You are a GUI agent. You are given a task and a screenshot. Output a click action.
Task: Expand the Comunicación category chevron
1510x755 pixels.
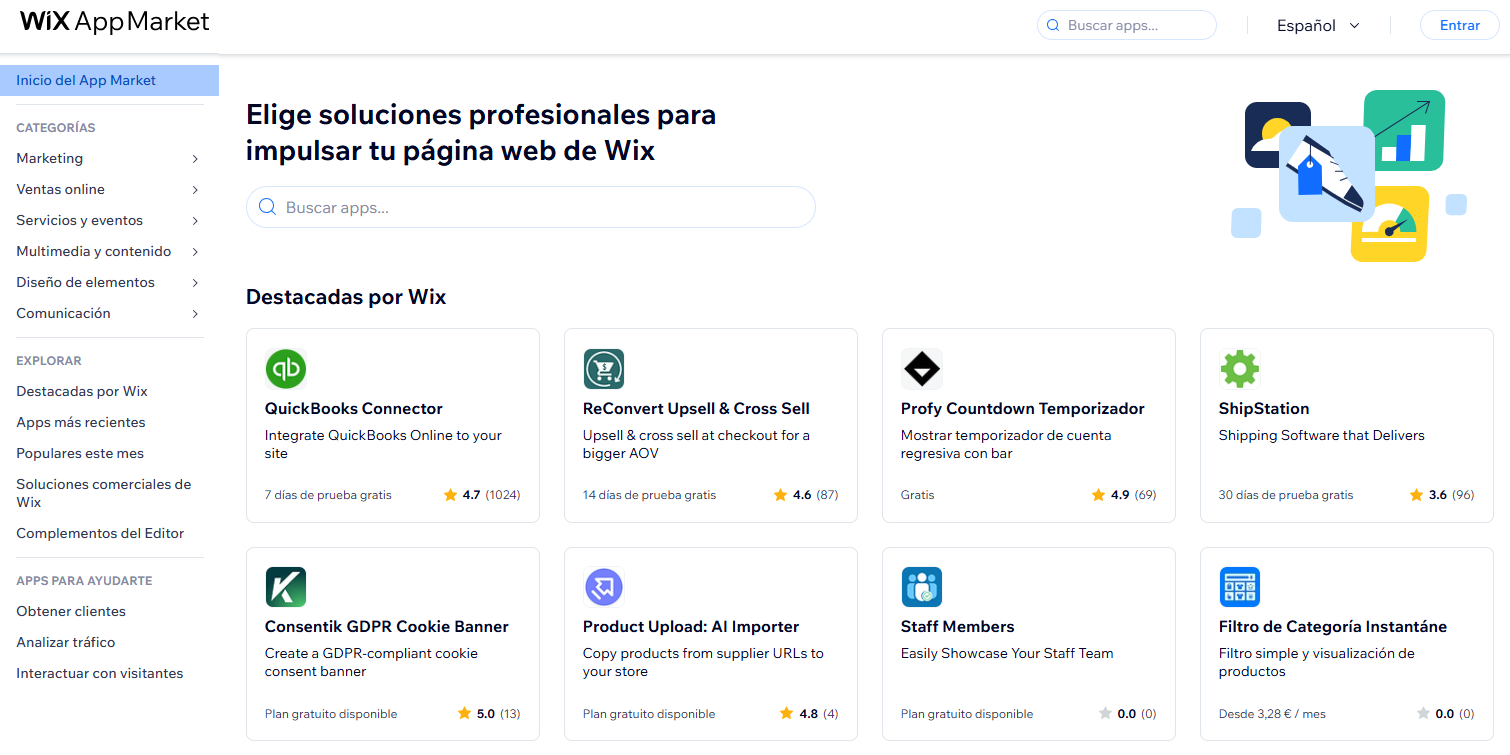click(x=195, y=314)
